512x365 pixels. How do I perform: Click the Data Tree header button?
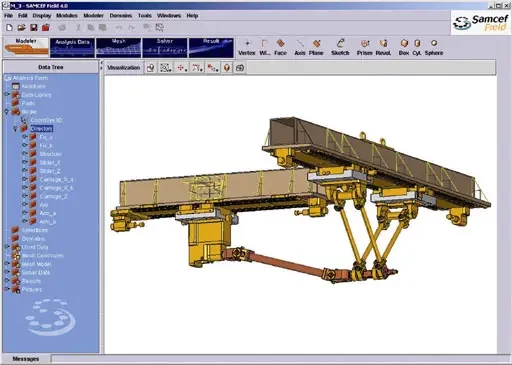pyautogui.click(x=51, y=67)
